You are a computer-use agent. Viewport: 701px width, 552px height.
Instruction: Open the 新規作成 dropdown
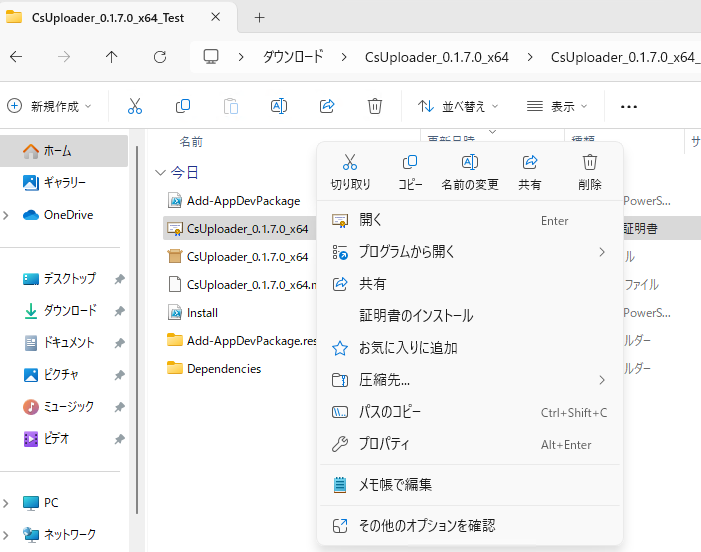[x=50, y=106]
